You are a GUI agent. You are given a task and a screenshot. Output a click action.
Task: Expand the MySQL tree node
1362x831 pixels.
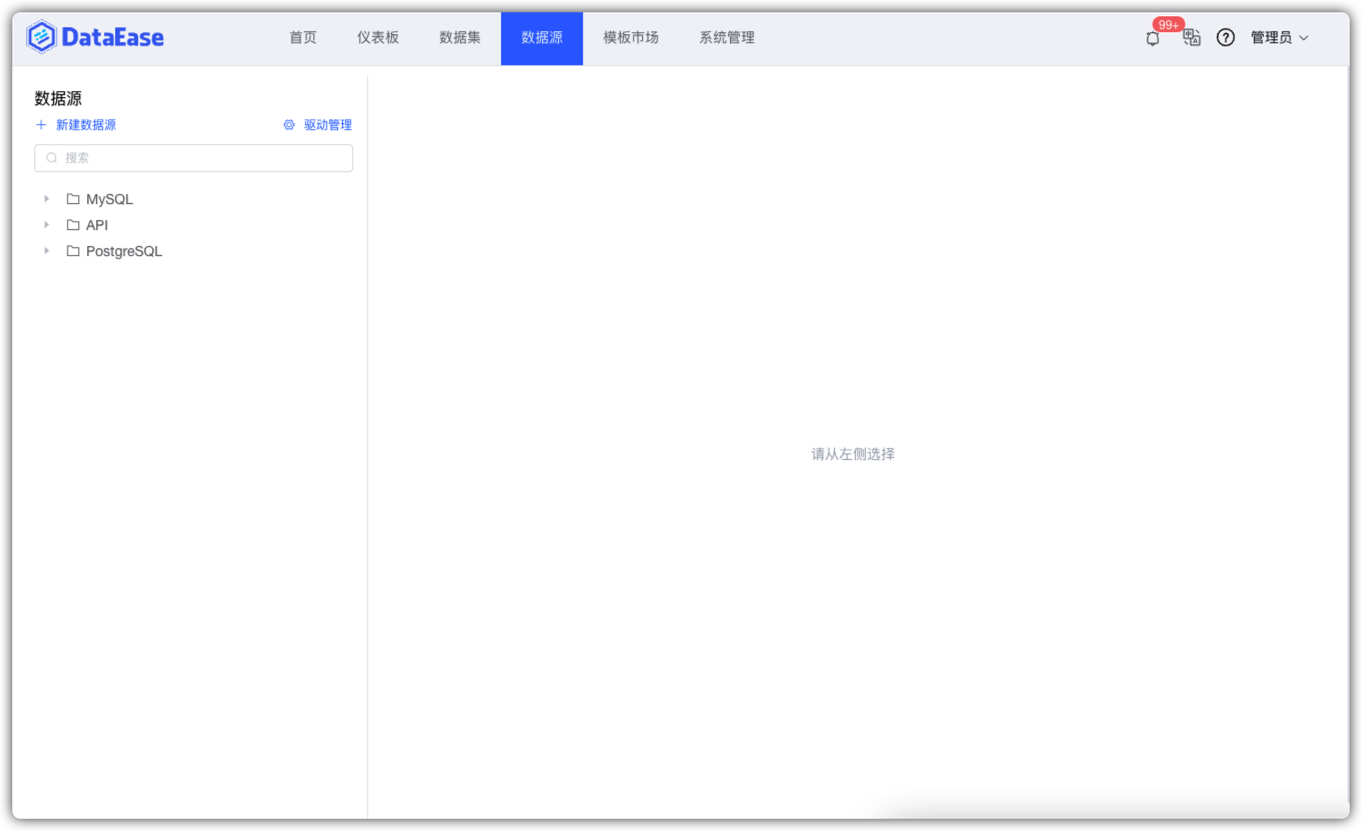[46, 198]
